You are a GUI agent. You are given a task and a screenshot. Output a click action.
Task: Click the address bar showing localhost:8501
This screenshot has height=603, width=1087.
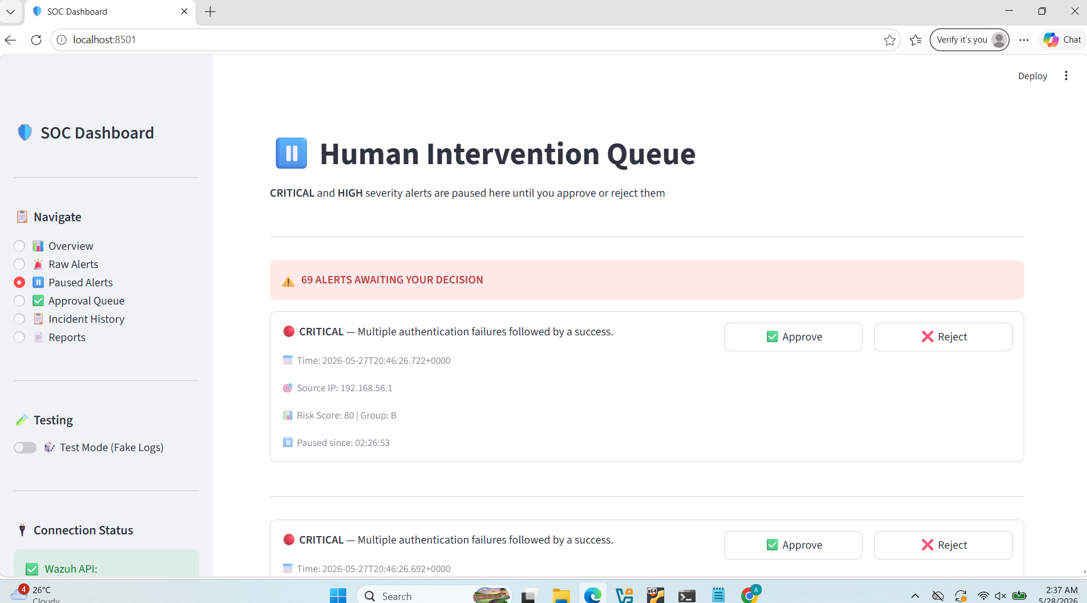point(474,40)
